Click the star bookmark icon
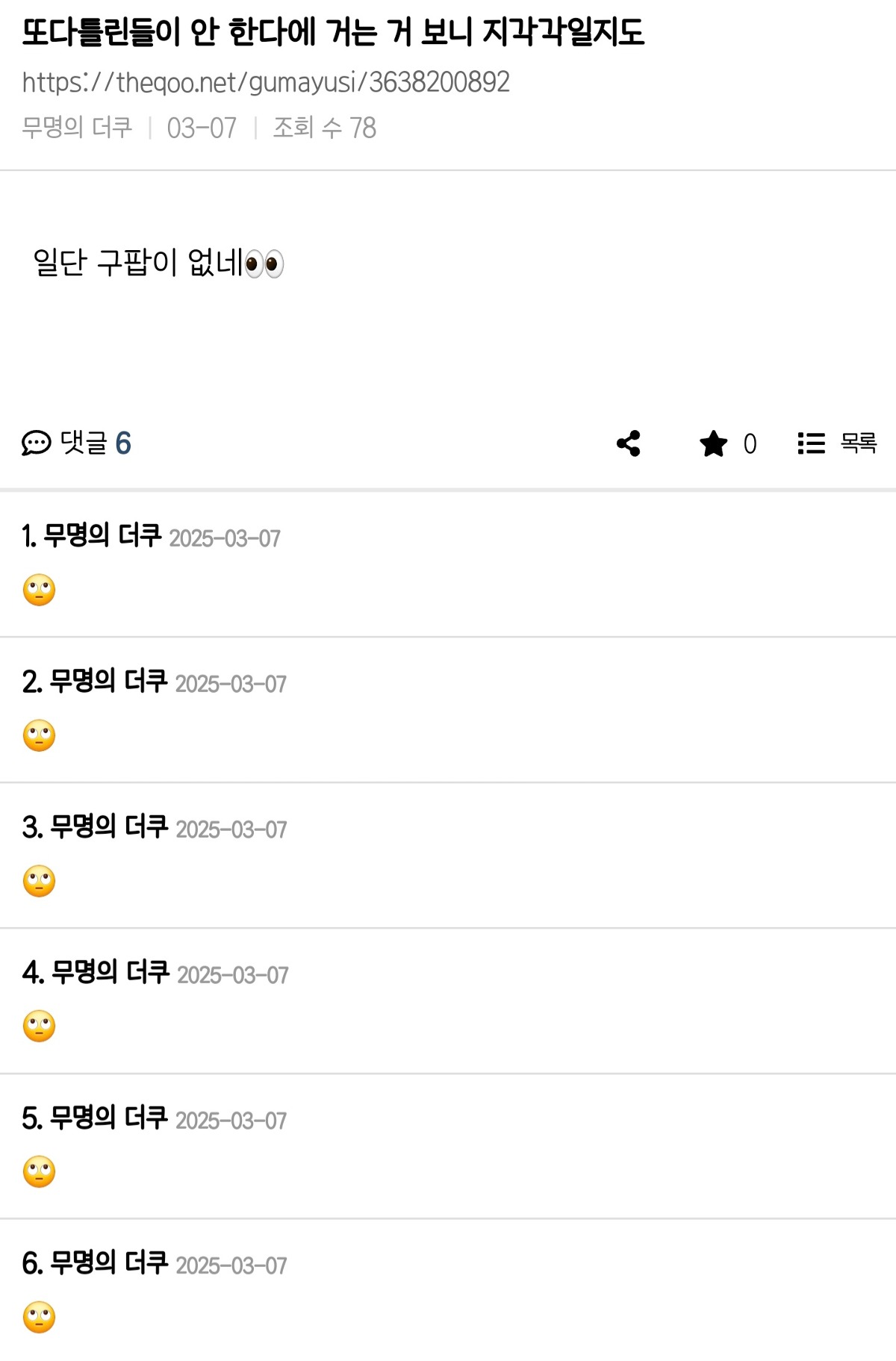Screen dimensions: 896x1361 [x=713, y=443]
